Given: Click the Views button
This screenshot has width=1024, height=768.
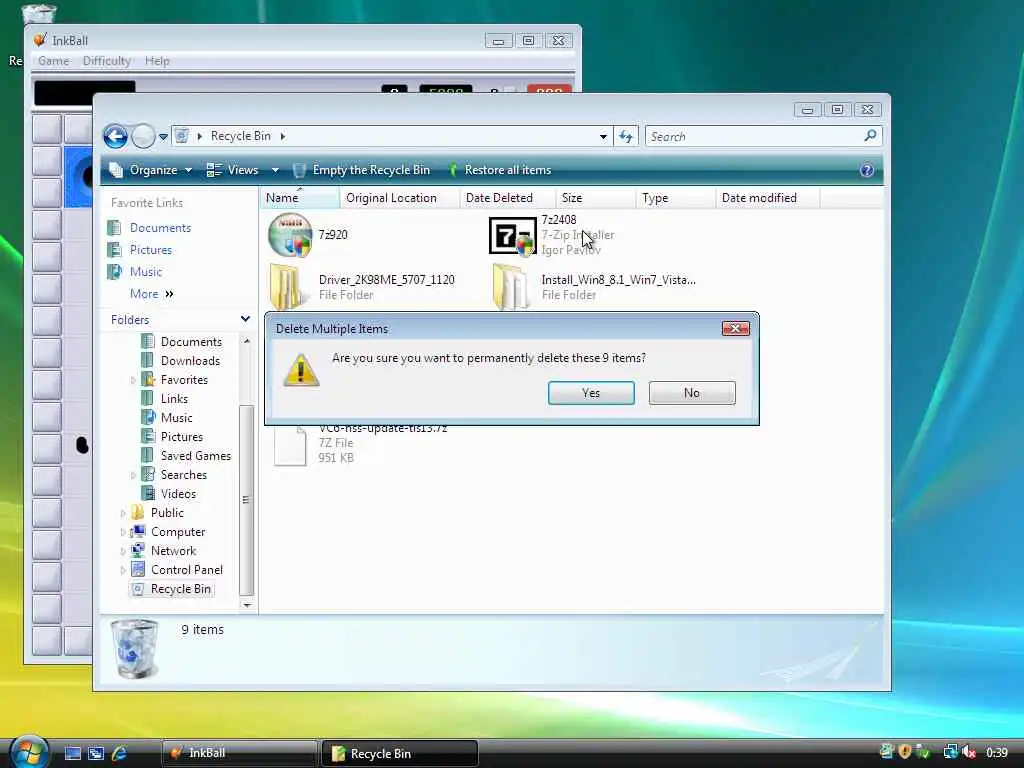Looking at the screenshot, I should 233,170.
